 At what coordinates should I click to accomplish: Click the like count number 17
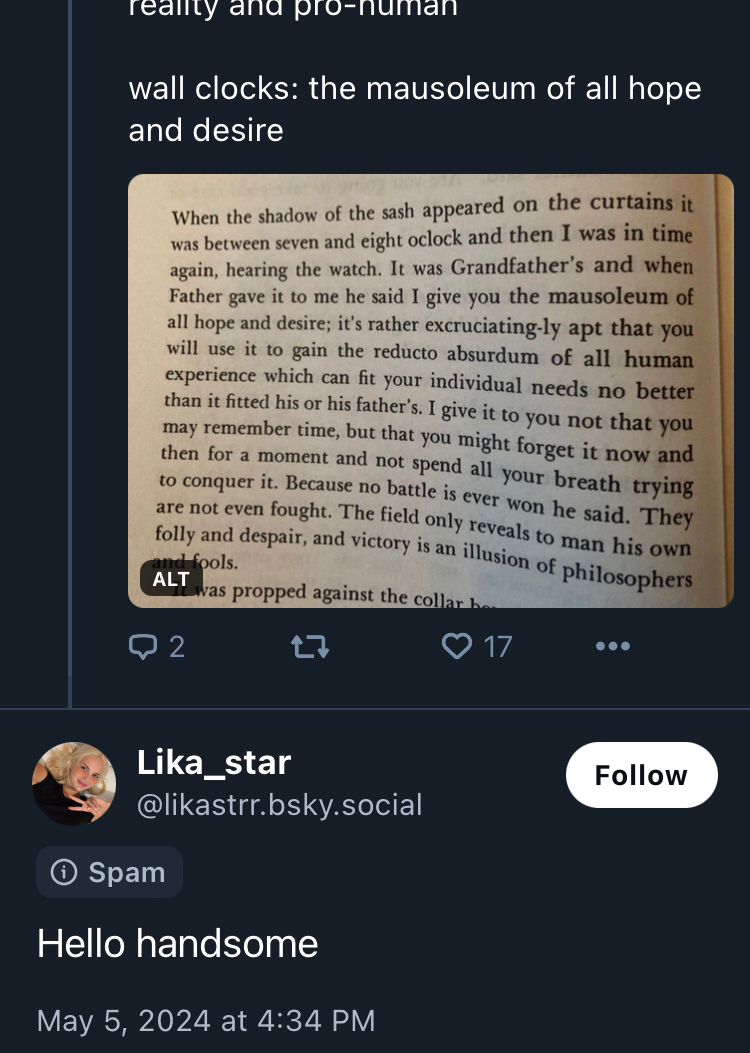(498, 647)
